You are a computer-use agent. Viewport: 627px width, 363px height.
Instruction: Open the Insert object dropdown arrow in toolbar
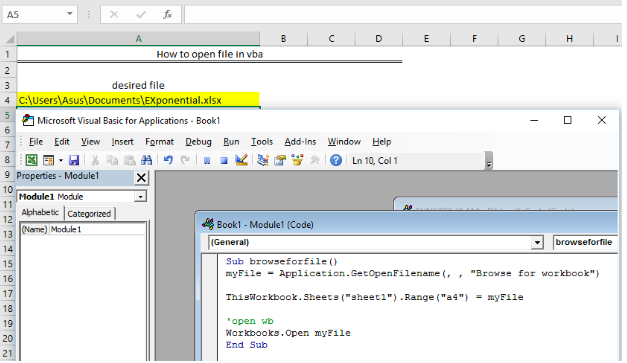coord(61,160)
